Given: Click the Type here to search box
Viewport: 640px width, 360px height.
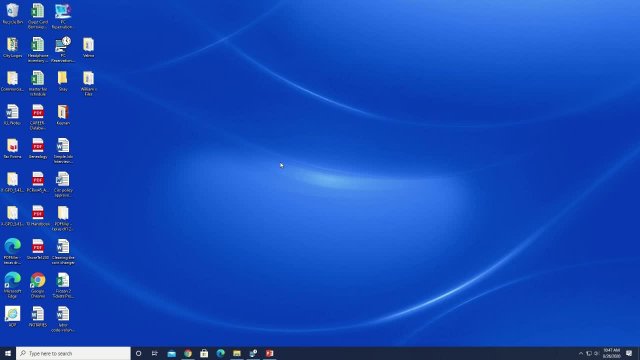Looking at the screenshot, I should 73,353.
